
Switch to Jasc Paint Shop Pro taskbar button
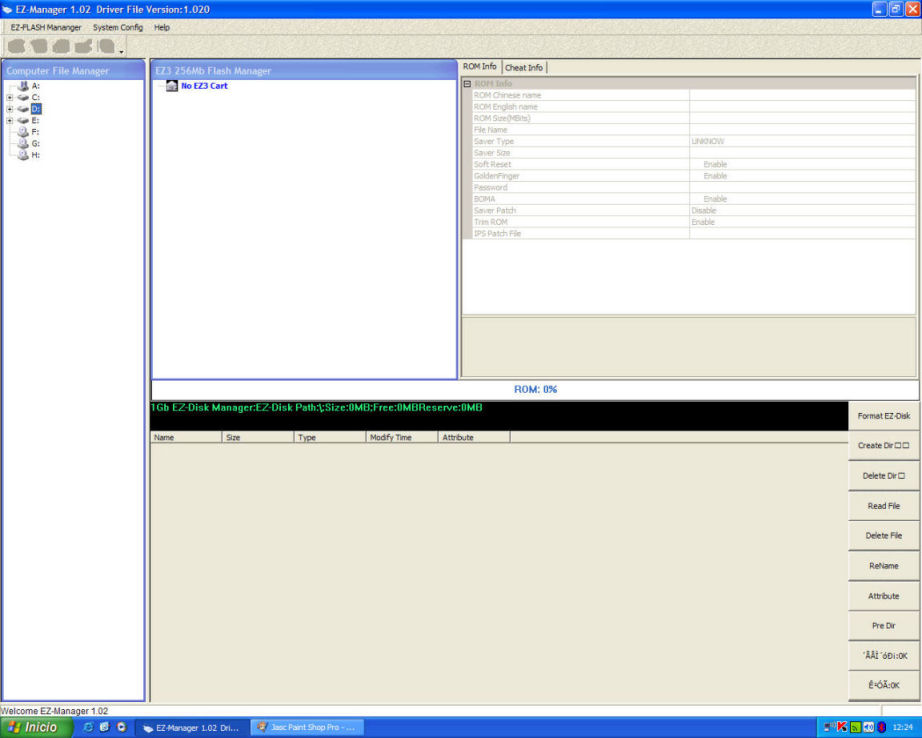[308, 727]
